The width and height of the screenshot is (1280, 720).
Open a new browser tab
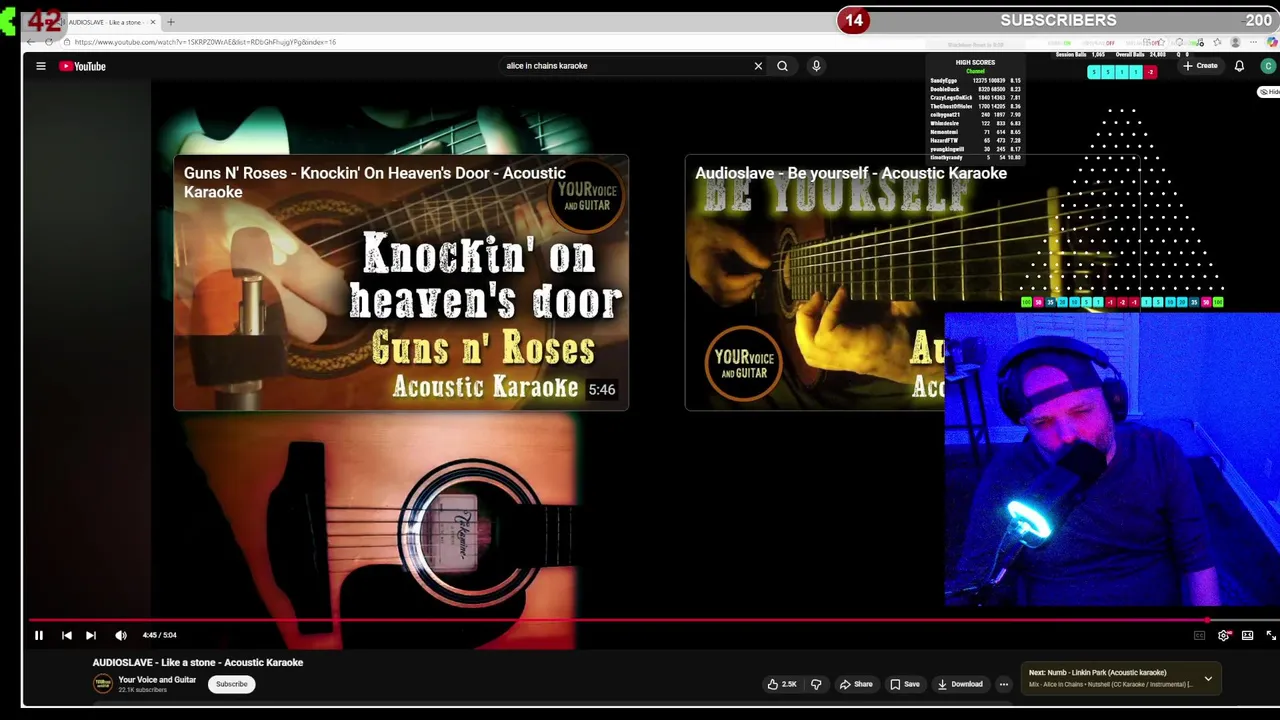(171, 22)
